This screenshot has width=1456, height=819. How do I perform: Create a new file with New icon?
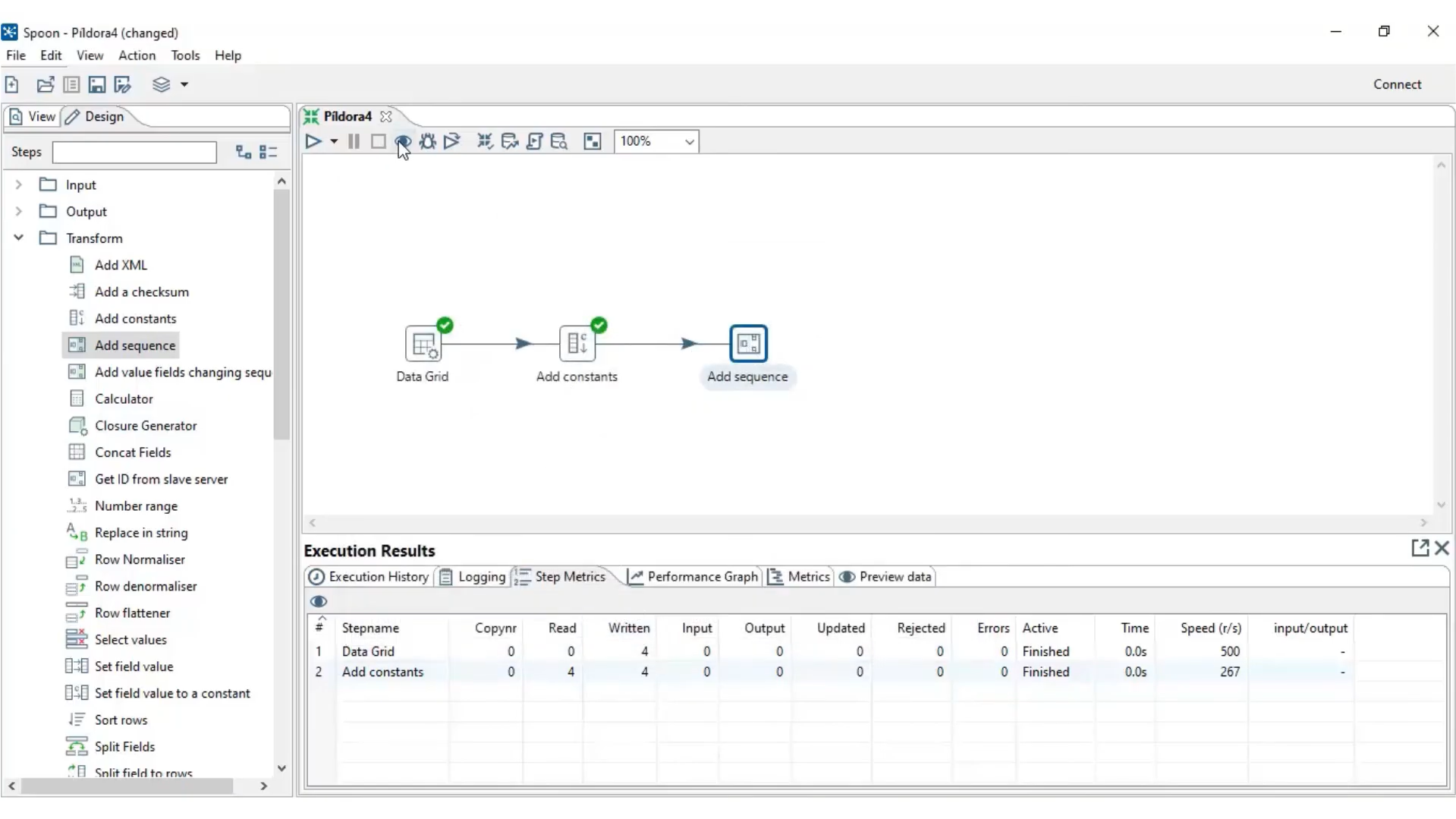(11, 84)
